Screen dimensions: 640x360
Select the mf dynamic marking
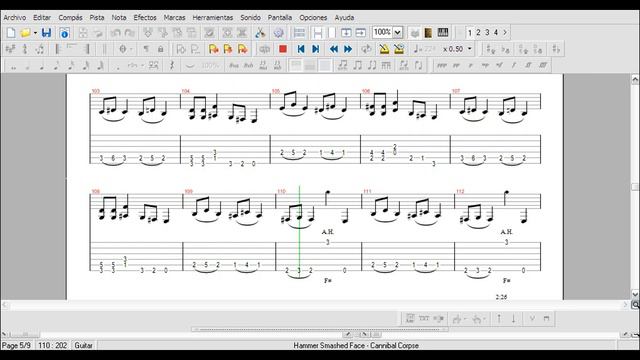click(x=500, y=65)
